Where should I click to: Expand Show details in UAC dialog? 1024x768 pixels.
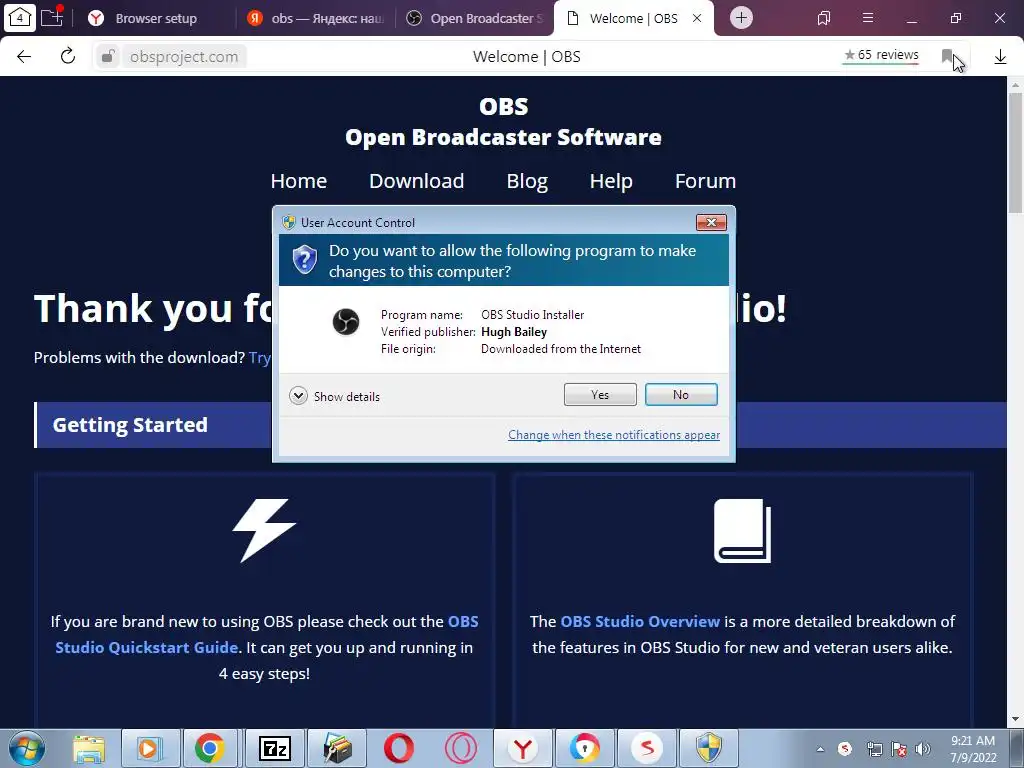click(334, 396)
